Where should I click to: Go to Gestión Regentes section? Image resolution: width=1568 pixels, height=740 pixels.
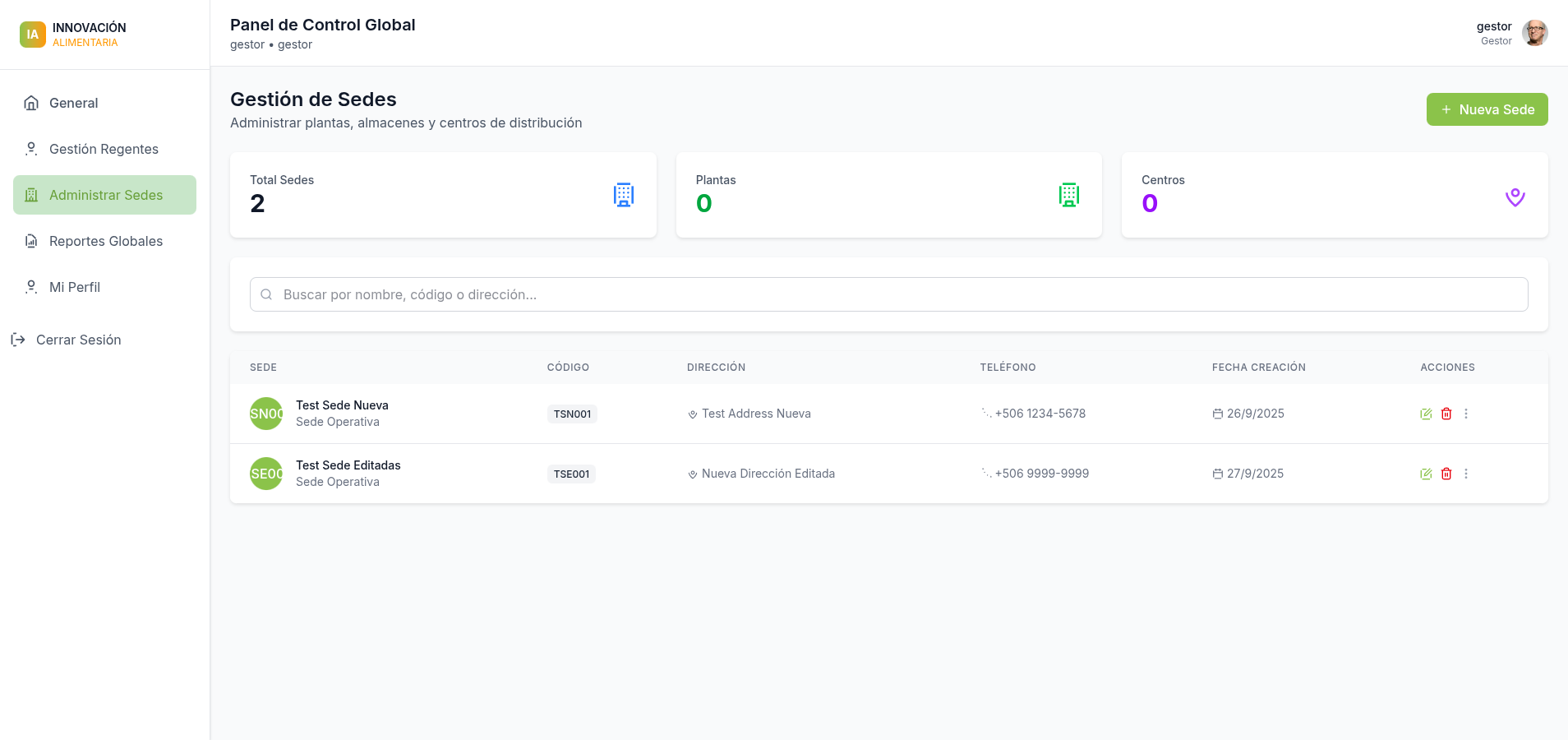104,149
